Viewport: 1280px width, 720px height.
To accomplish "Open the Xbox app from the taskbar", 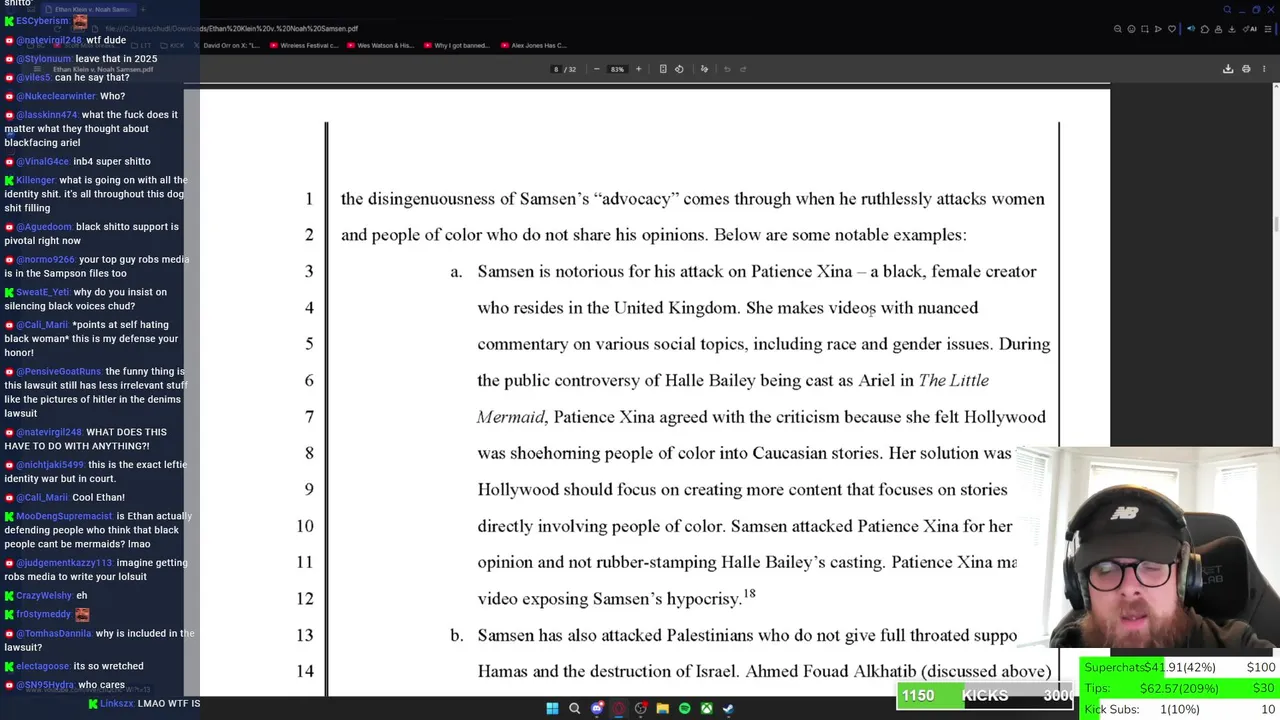I will [x=706, y=708].
